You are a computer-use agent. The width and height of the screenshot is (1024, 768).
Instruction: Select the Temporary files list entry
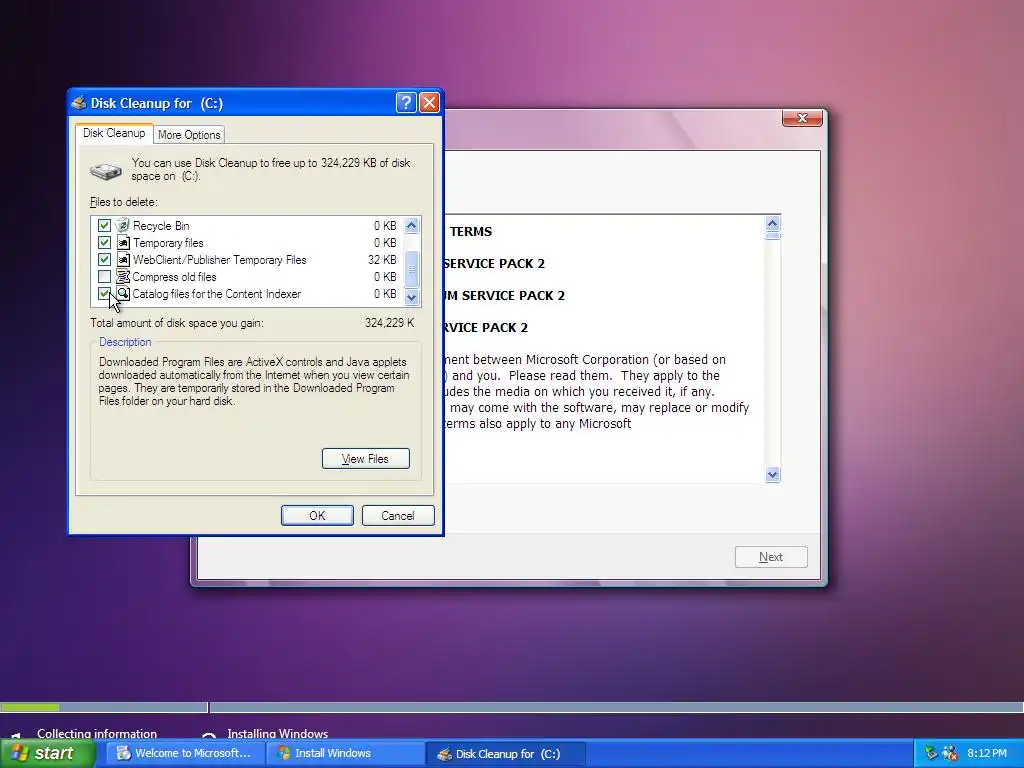pyautogui.click(x=168, y=242)
